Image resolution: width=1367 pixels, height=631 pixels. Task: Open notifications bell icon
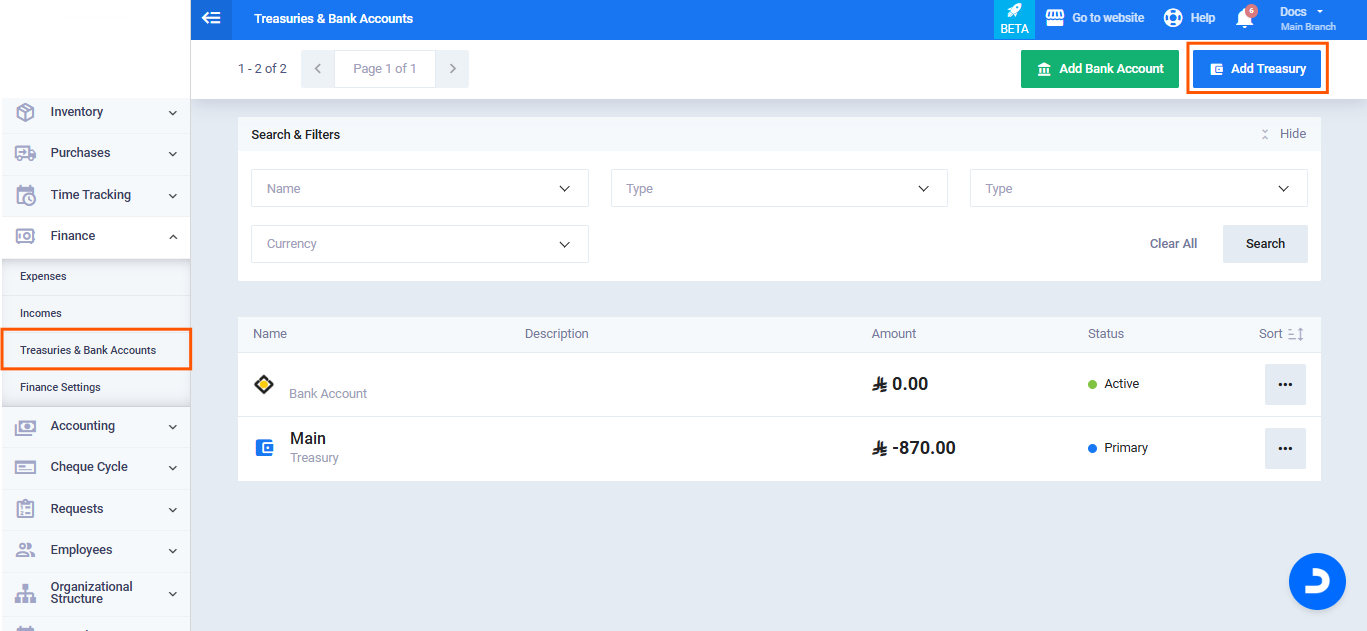(1244, 18)
